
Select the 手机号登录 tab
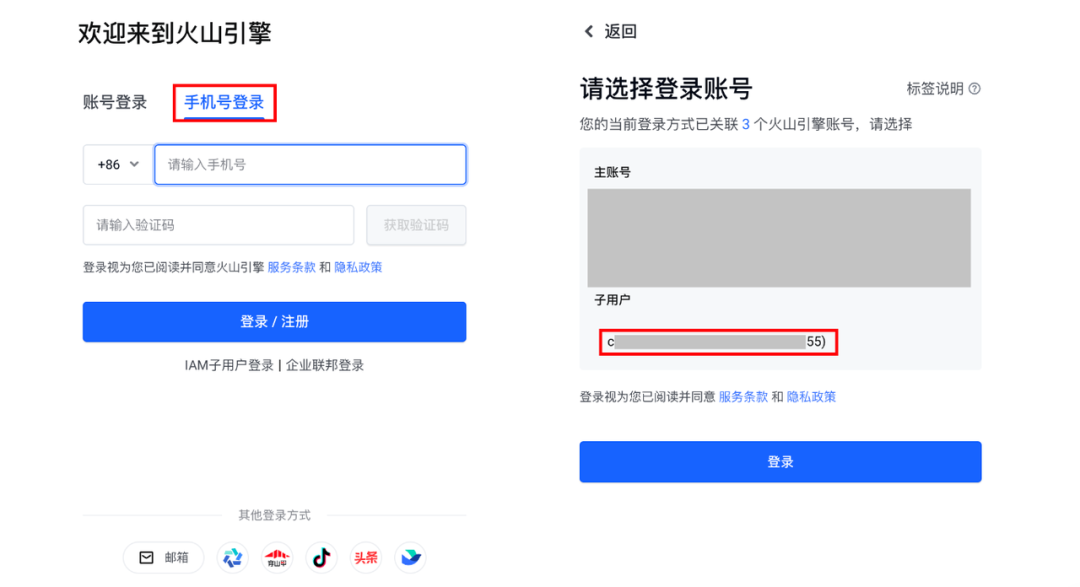coord(224,102)
